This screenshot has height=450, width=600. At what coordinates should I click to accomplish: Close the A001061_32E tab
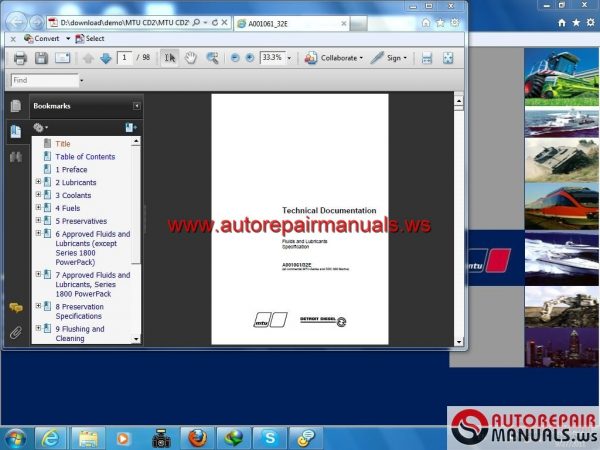(344, 24)
